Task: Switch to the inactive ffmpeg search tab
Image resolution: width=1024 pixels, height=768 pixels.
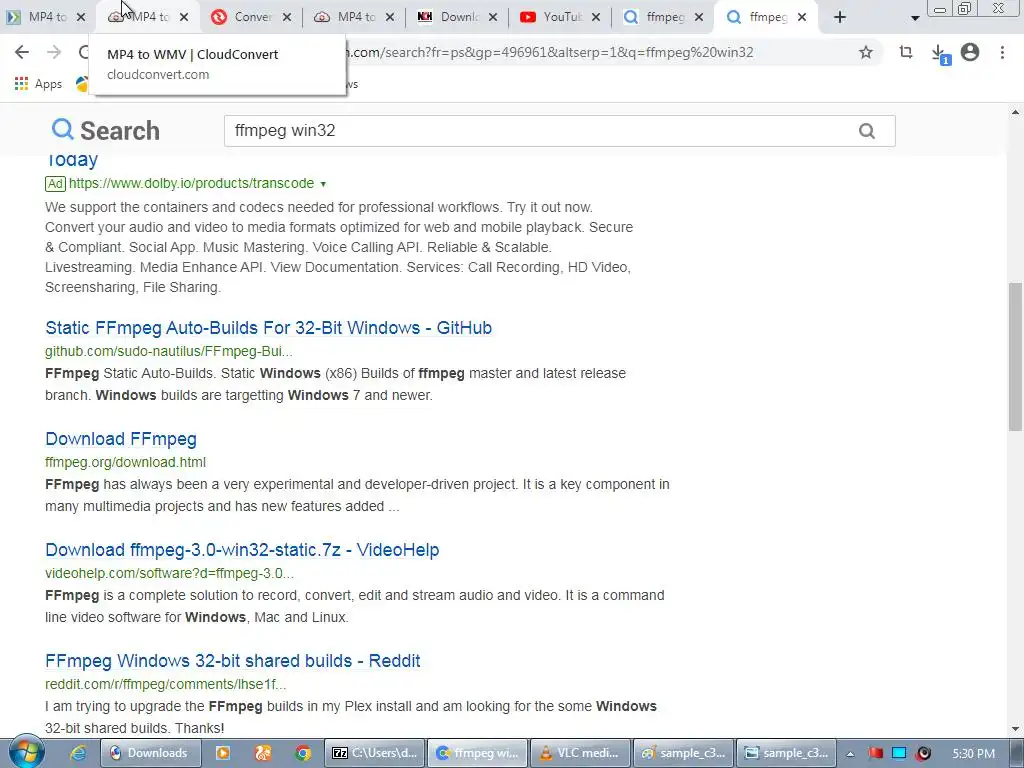Action: point(656,17)
